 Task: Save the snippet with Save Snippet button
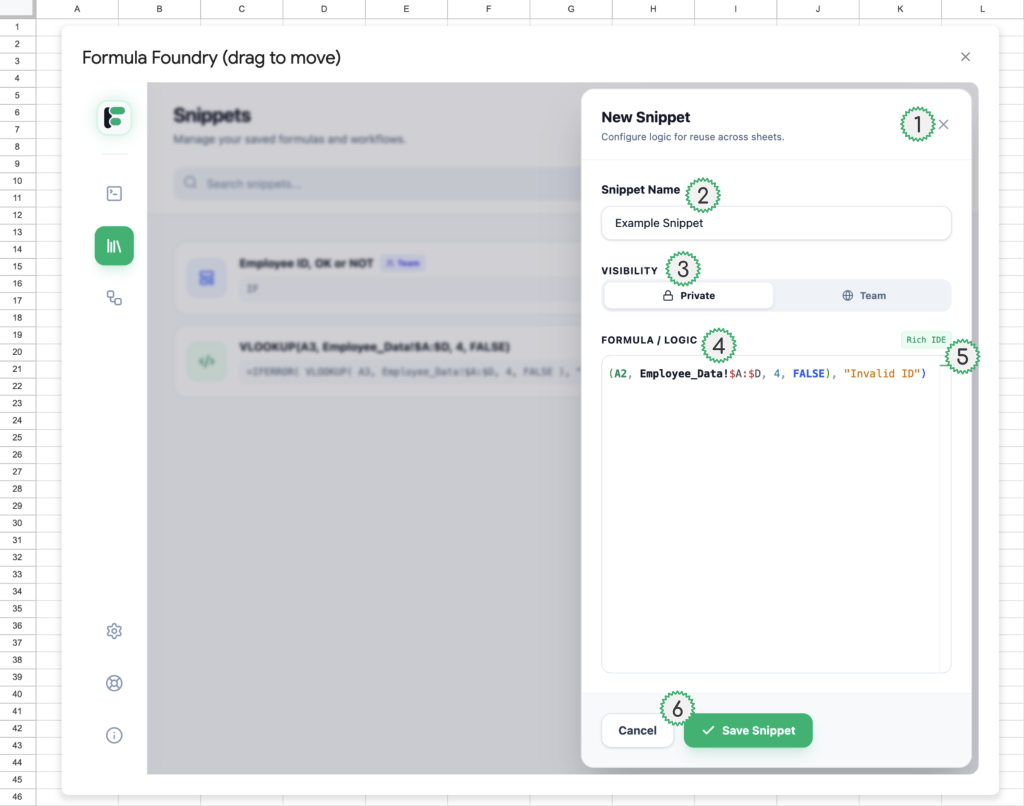pyautogui.click(x=748, y=731)
